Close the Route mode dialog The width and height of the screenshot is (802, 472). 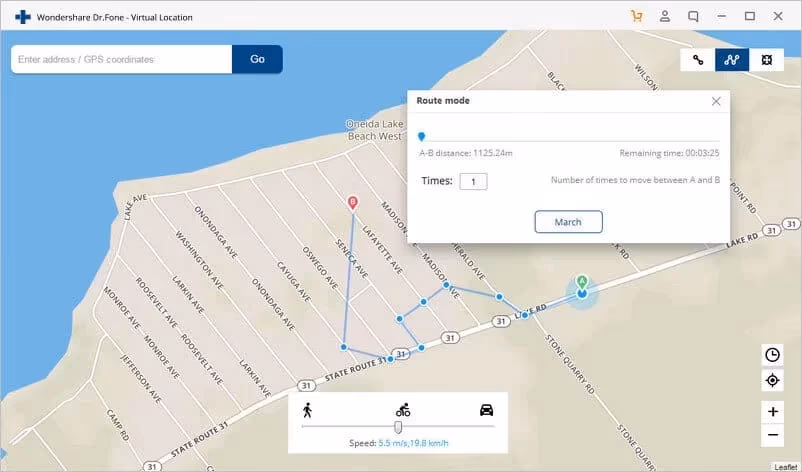tap(716, 101)
